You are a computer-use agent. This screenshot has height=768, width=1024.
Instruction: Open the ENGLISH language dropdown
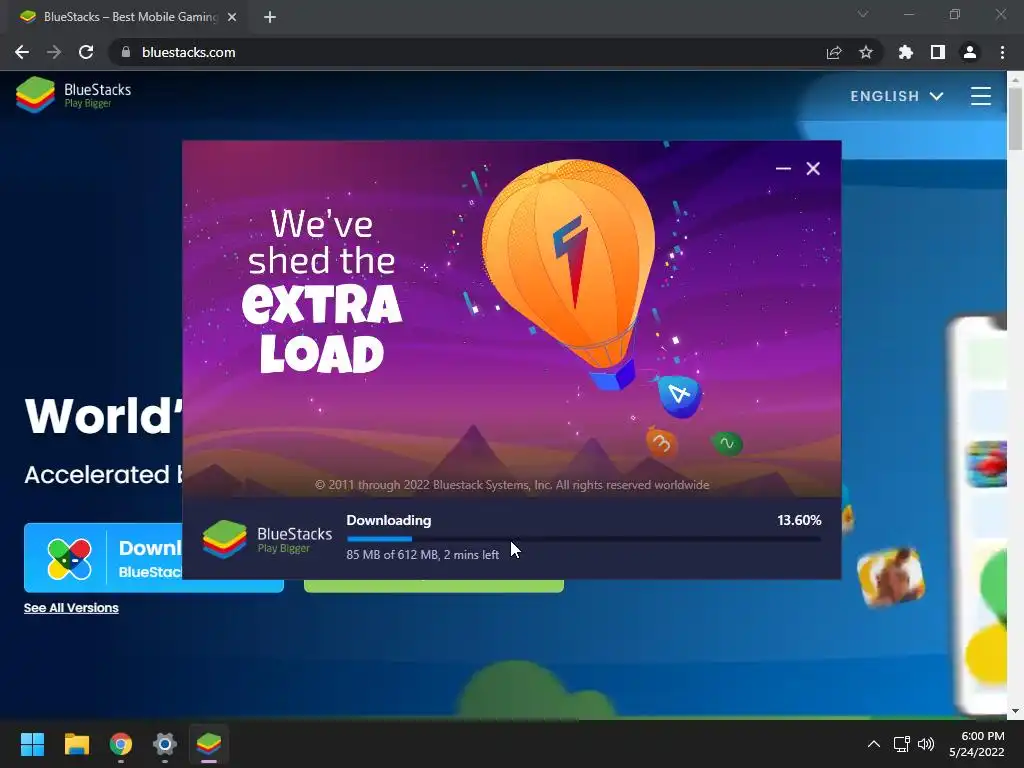897,96
